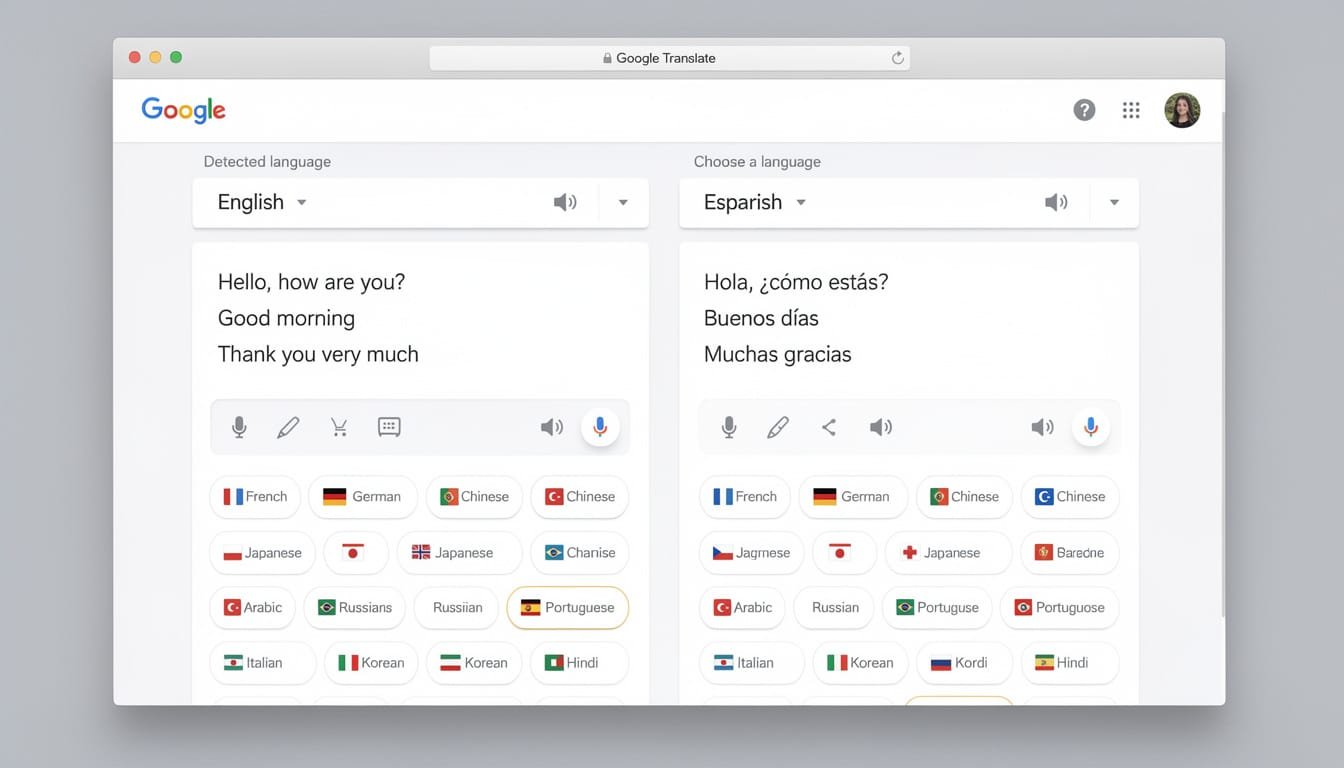Start voice input on the translation panel
This screenshot has height=768, width=1344.
(1091, 427)
